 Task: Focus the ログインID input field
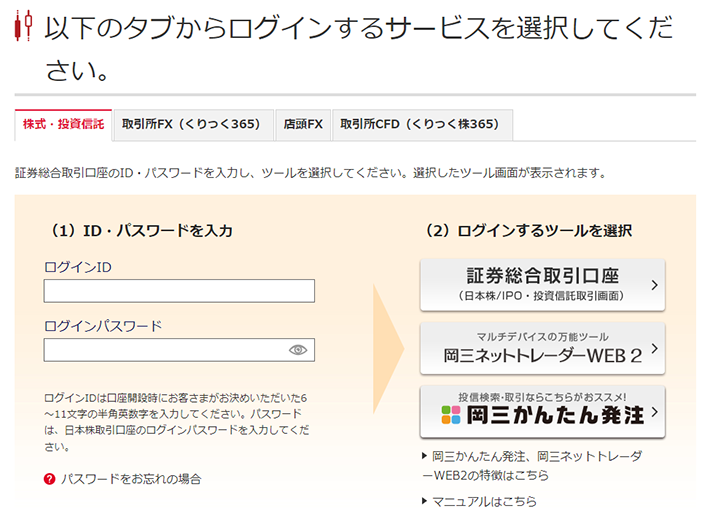(x=179, y=291)
